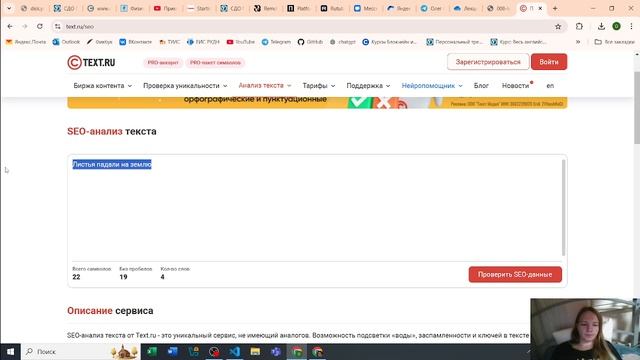Open the chatgpt bookmark
This screenshot has width=640, height=360.
[342, 42]
